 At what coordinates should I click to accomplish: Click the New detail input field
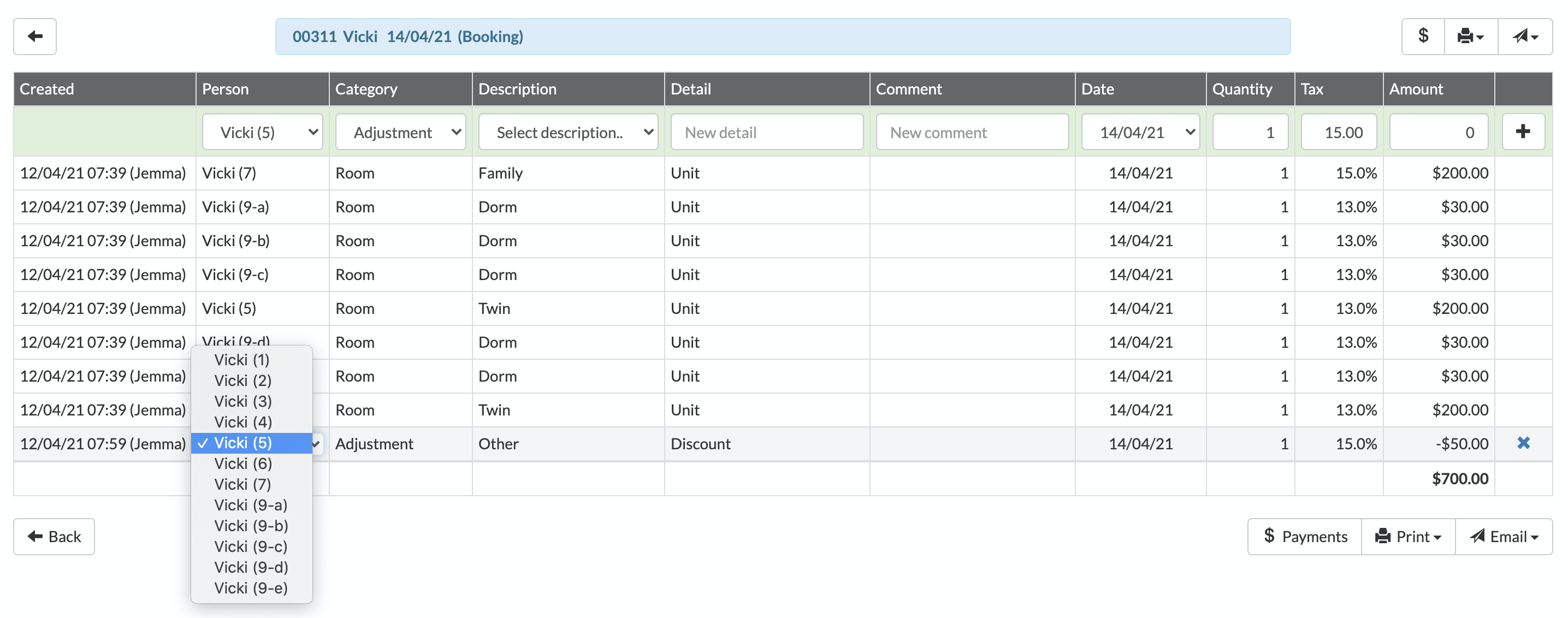(766, 132)
